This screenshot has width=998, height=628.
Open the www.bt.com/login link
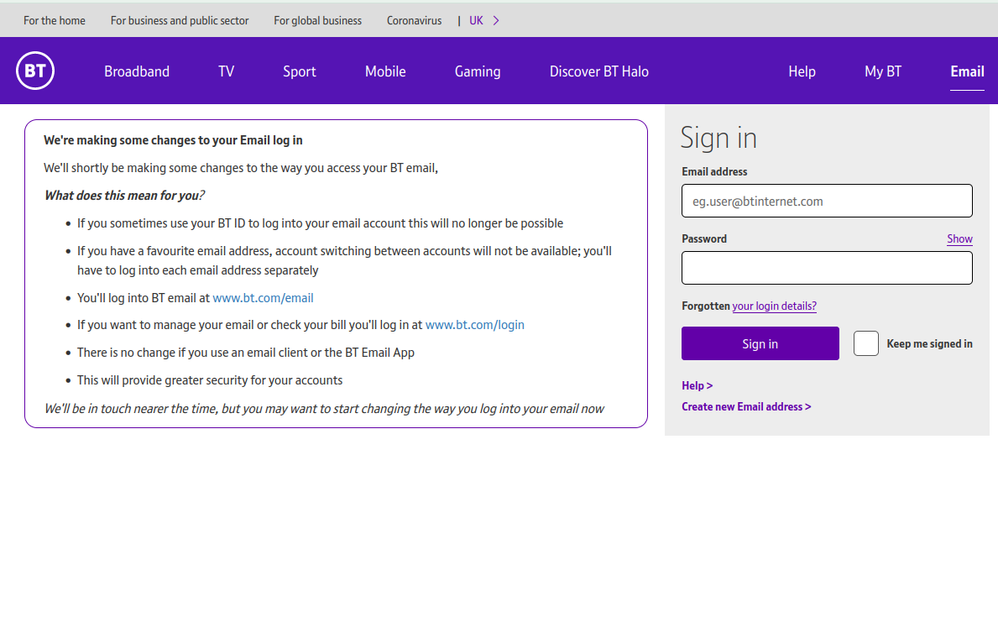point(475,324)
